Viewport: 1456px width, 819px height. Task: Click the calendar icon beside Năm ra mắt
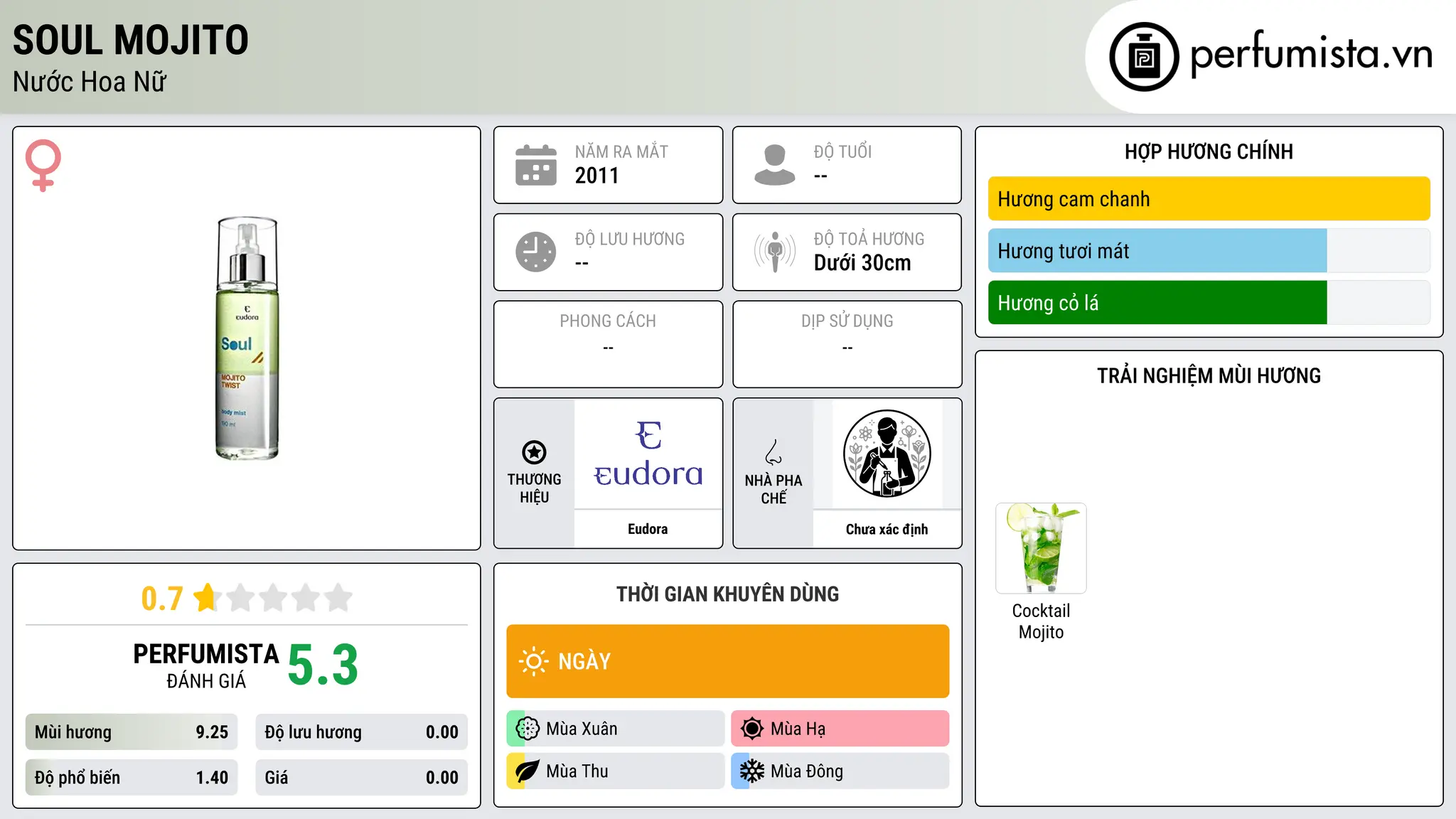click(x=536, y=165)
